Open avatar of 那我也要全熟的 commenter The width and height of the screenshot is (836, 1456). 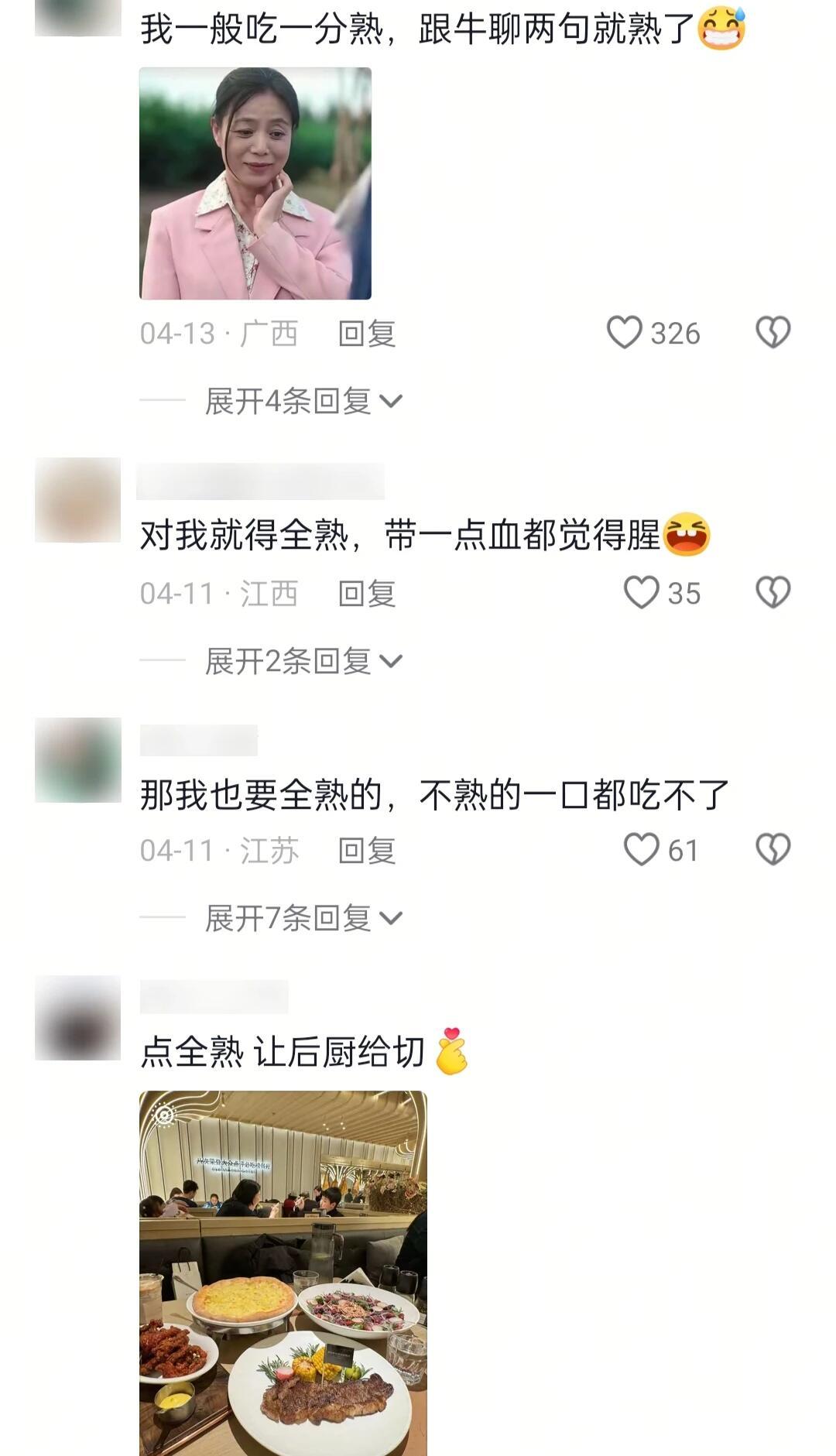[x=78, y=760]
